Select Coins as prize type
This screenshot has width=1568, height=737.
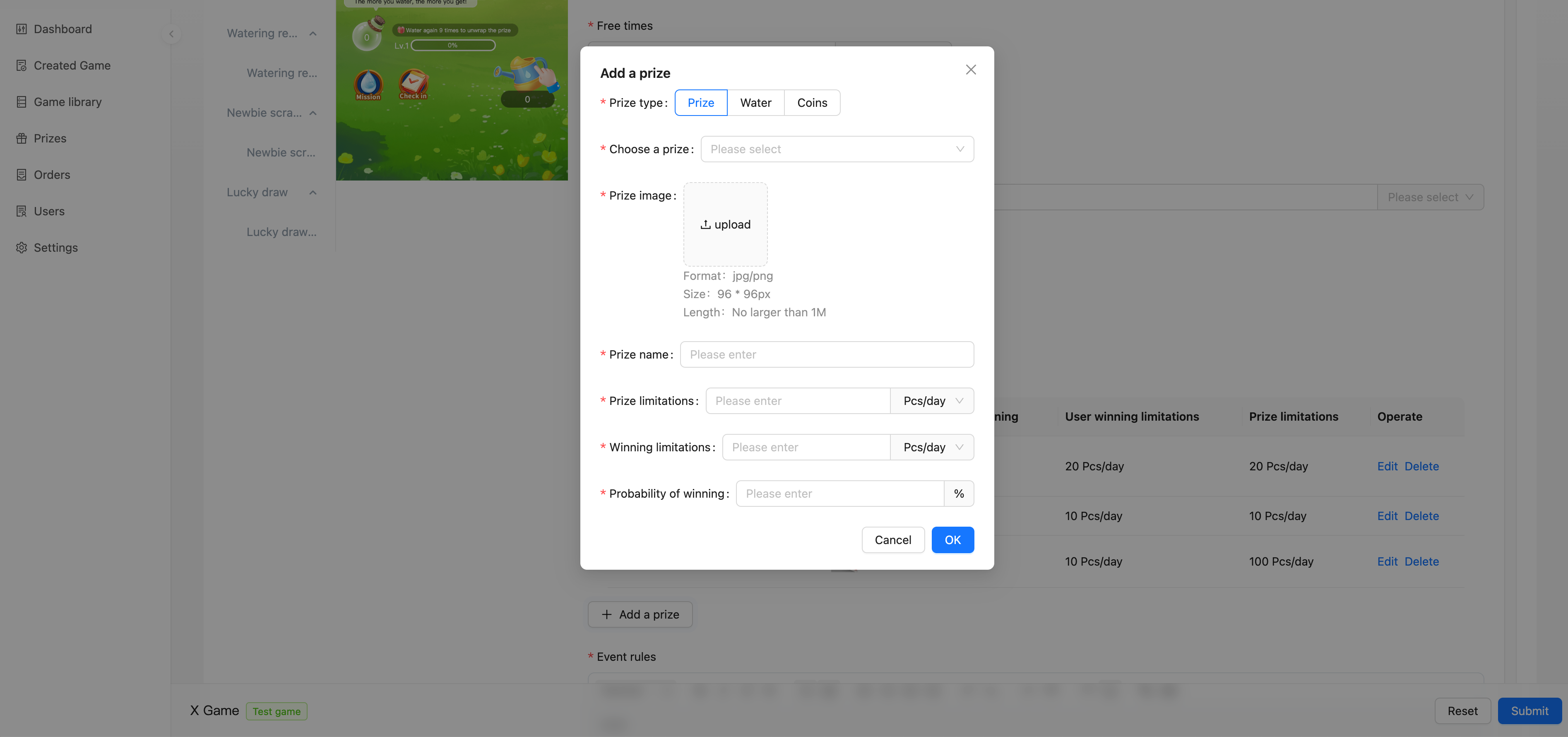[811, 103]
